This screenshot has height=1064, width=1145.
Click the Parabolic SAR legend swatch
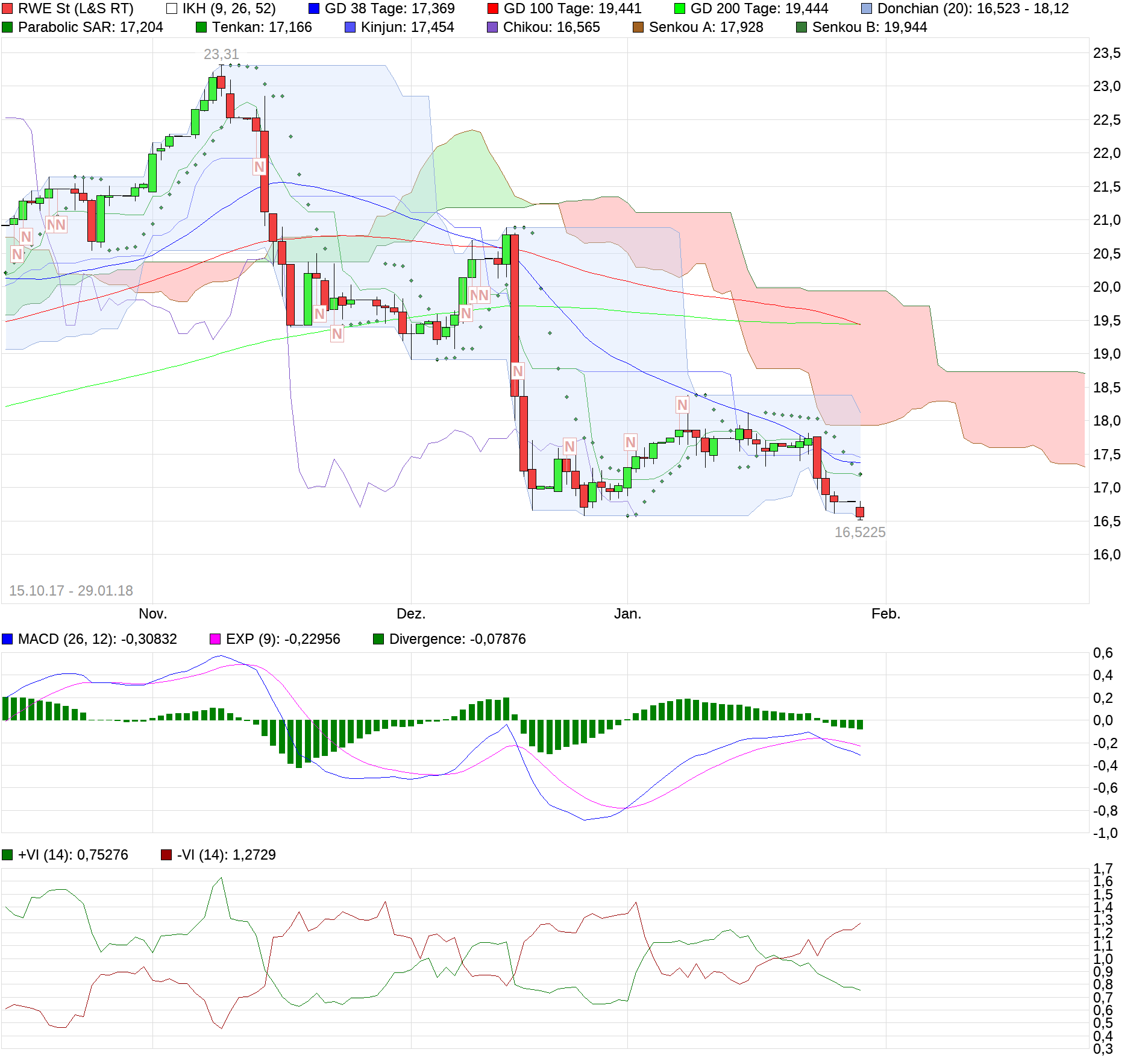click(7, 27)
